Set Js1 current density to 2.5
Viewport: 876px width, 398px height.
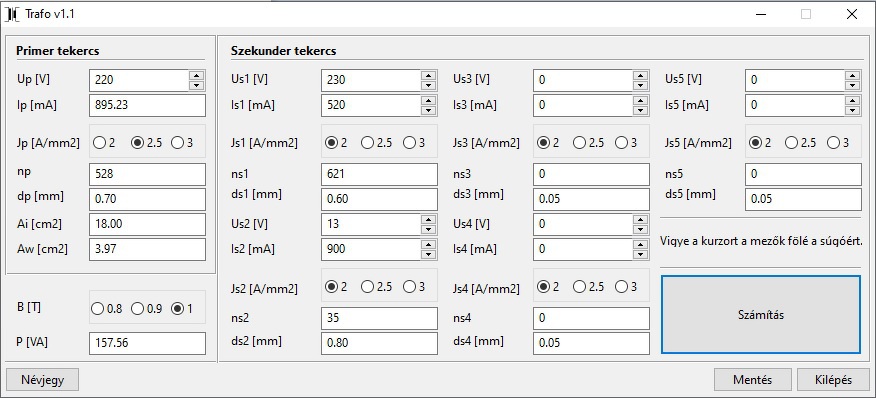(x=376, y=143)
